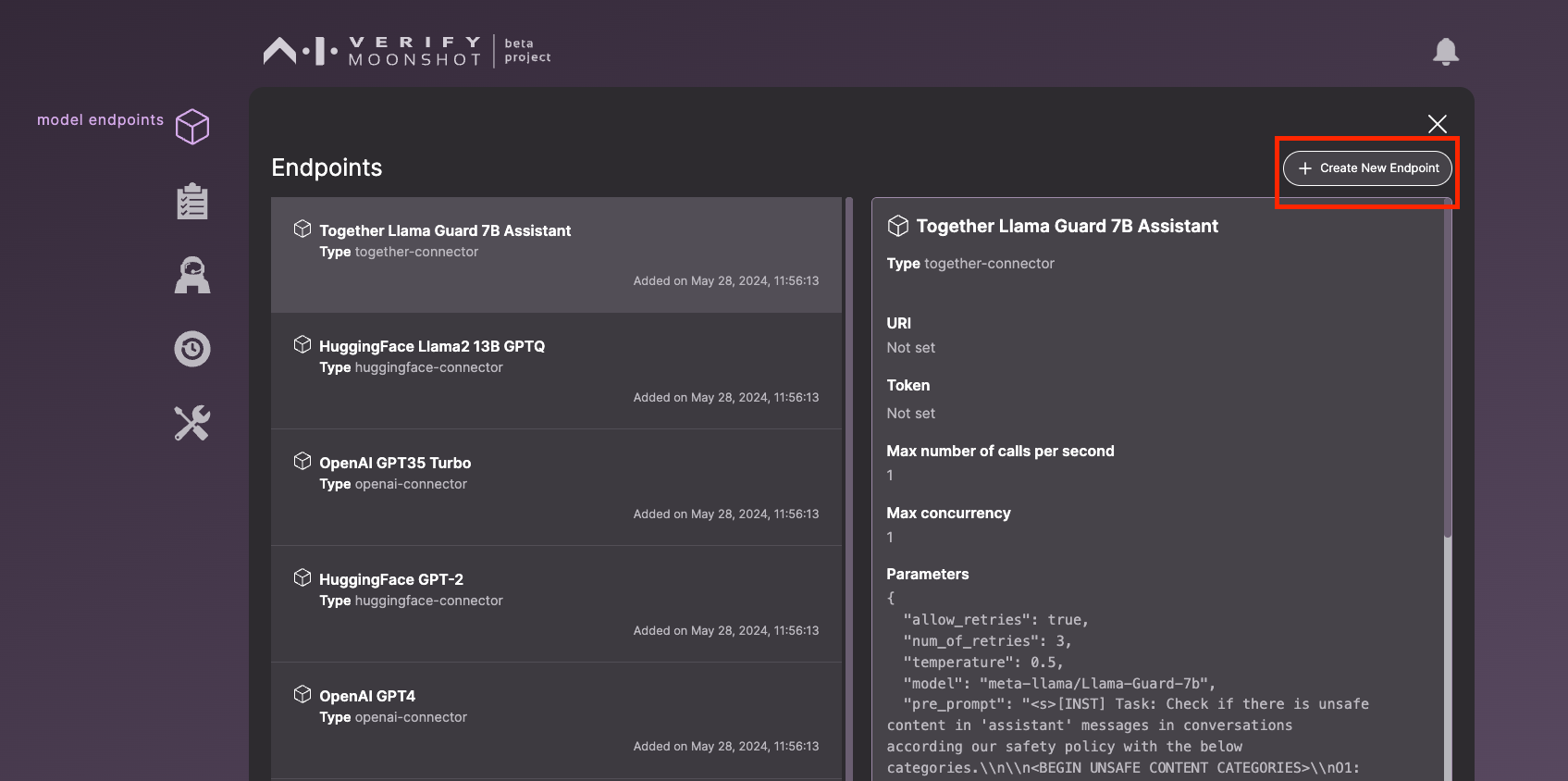Click 'Max number of calls per second' label
The width and height of the screenshot is (1568, 781).
coord(1000,452)
